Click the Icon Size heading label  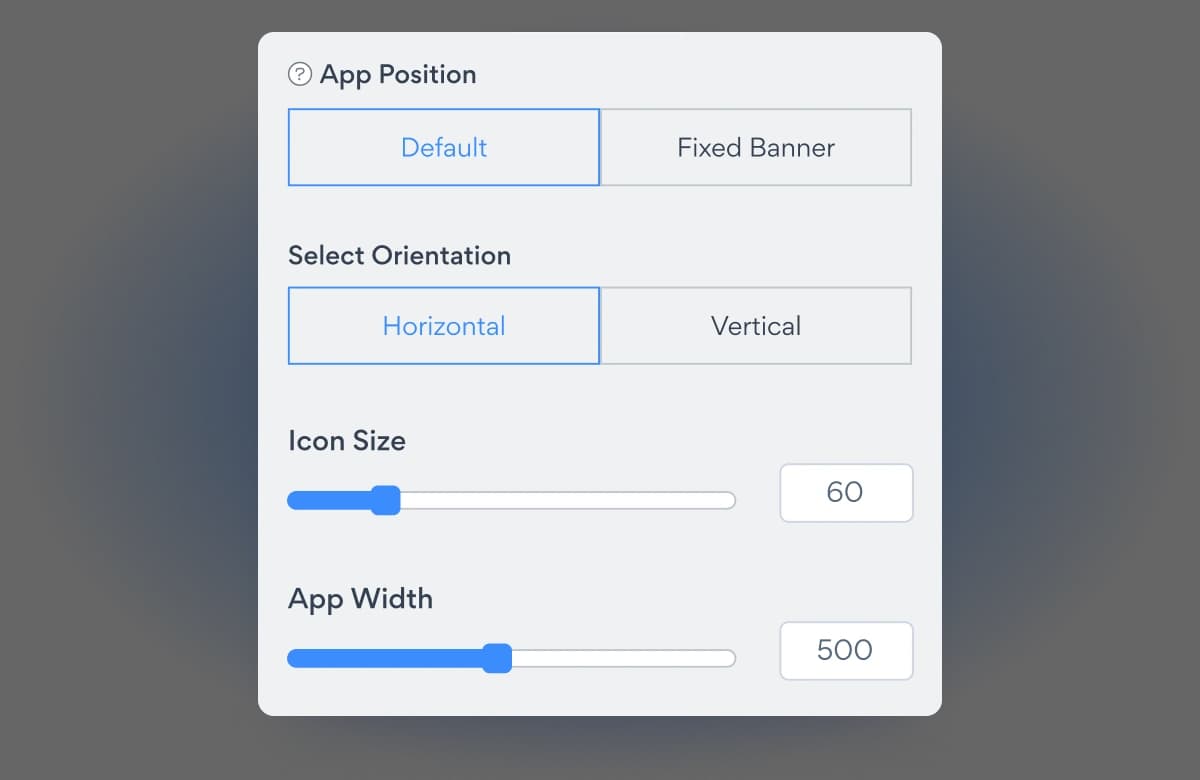click(347, 441)
